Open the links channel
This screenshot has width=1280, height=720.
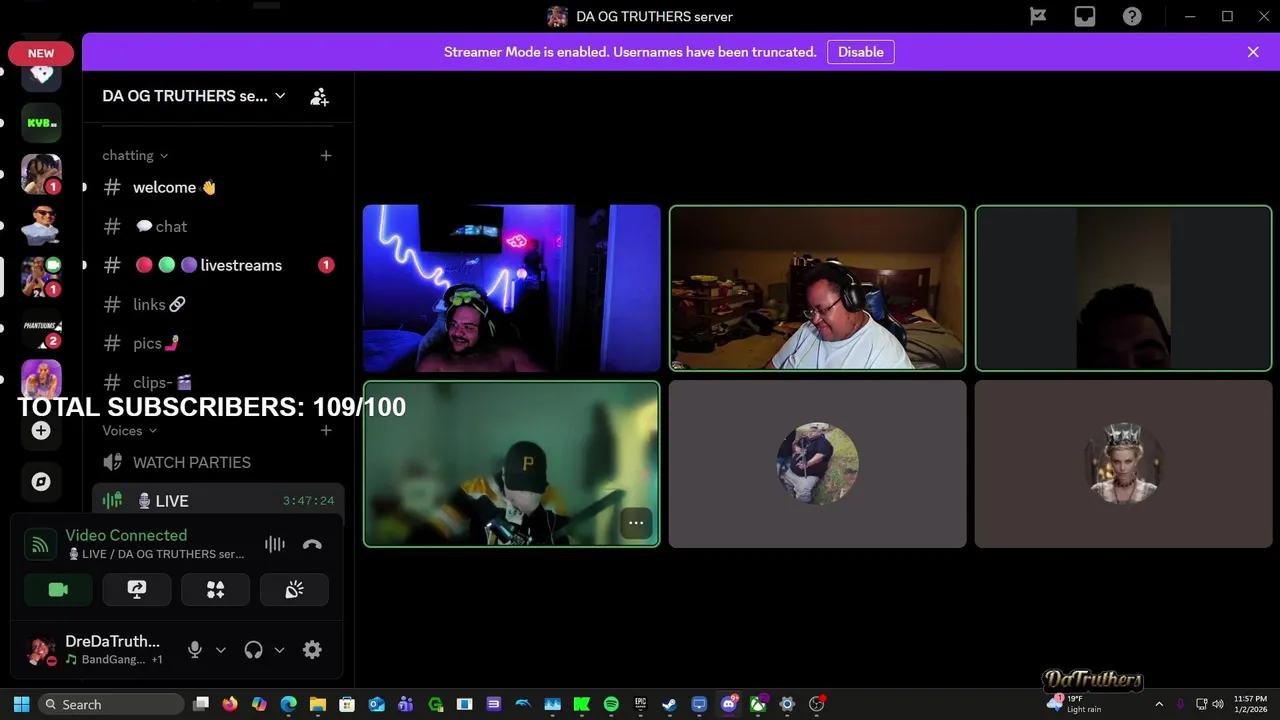tap(218, 305)
